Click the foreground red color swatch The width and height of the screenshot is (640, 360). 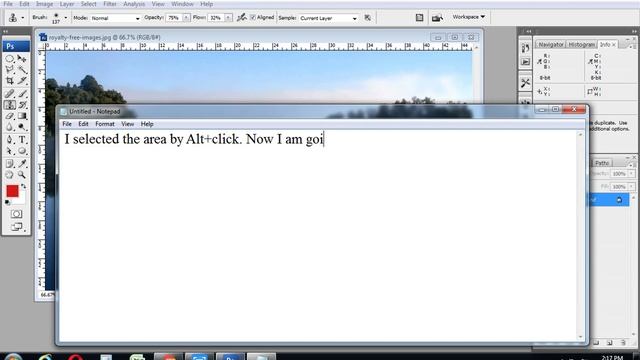coord(12,191)
